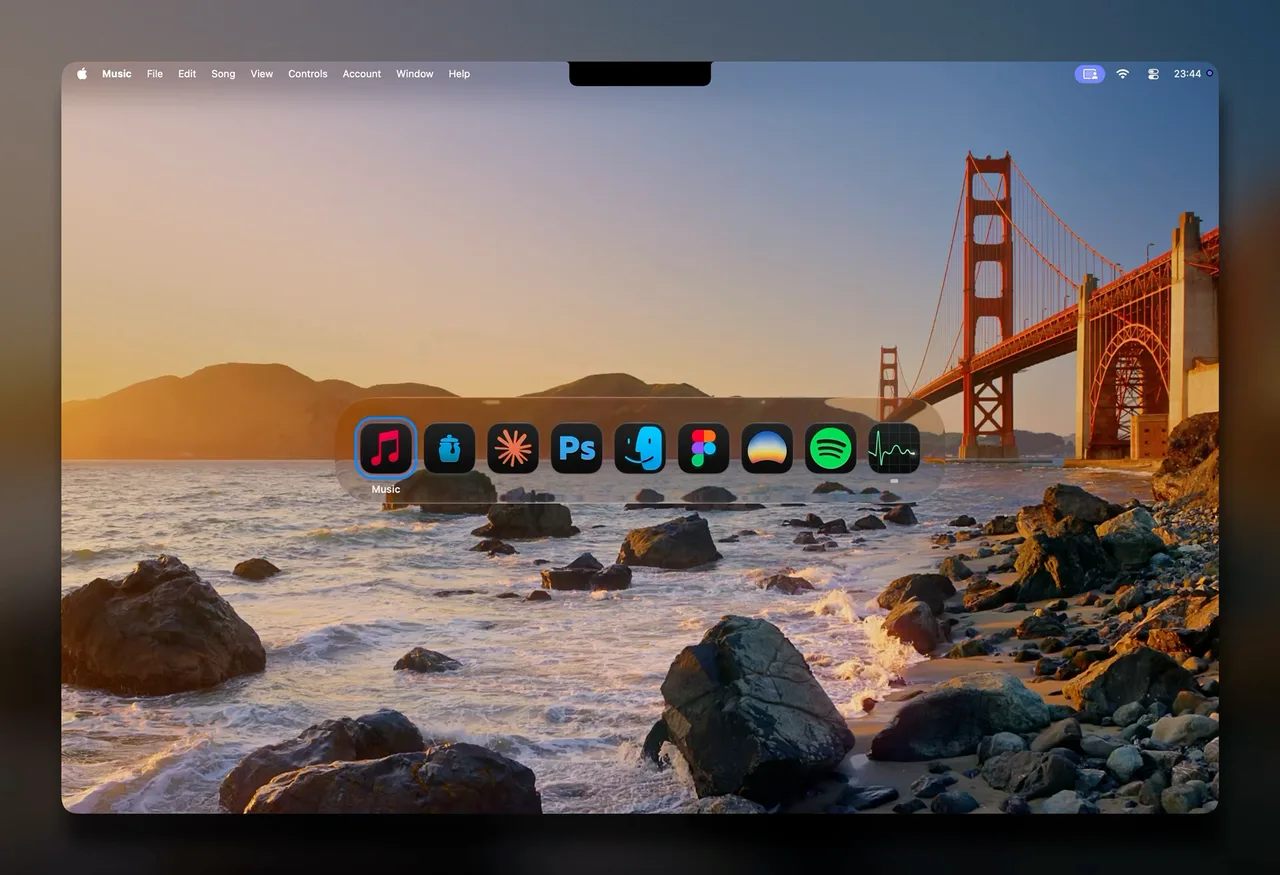
Task: Open the orange starburst app icon
Action: tap(513, 448)
